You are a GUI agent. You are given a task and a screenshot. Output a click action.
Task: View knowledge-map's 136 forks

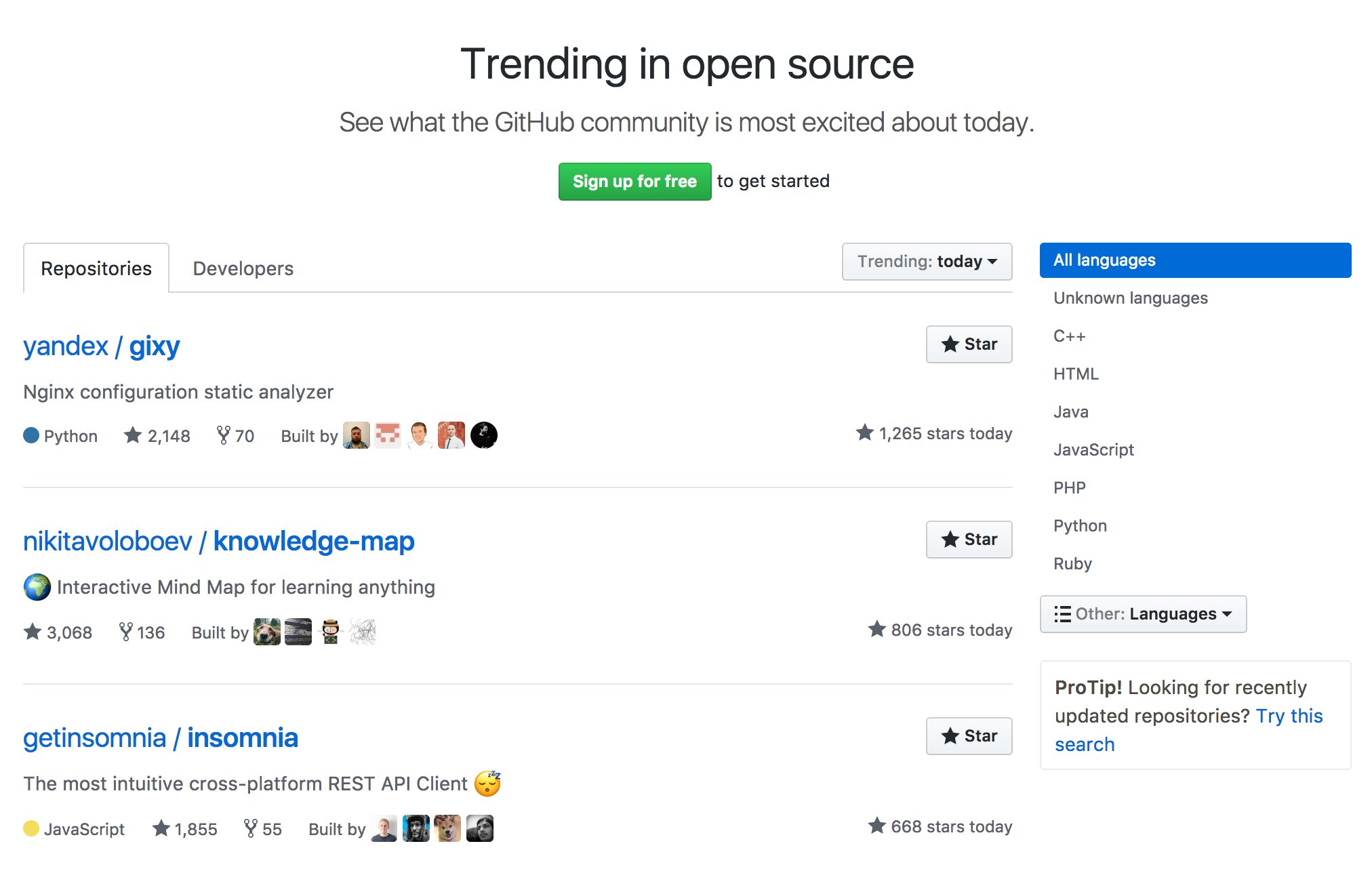142,632
